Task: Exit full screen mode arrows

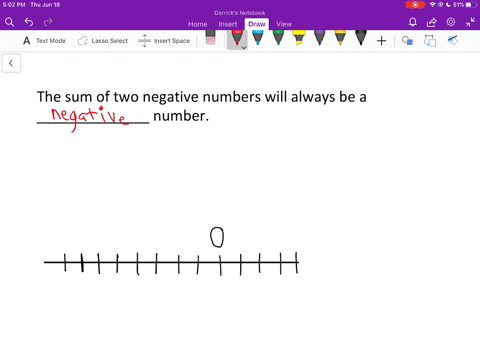Action: click(x=470, y=22)
